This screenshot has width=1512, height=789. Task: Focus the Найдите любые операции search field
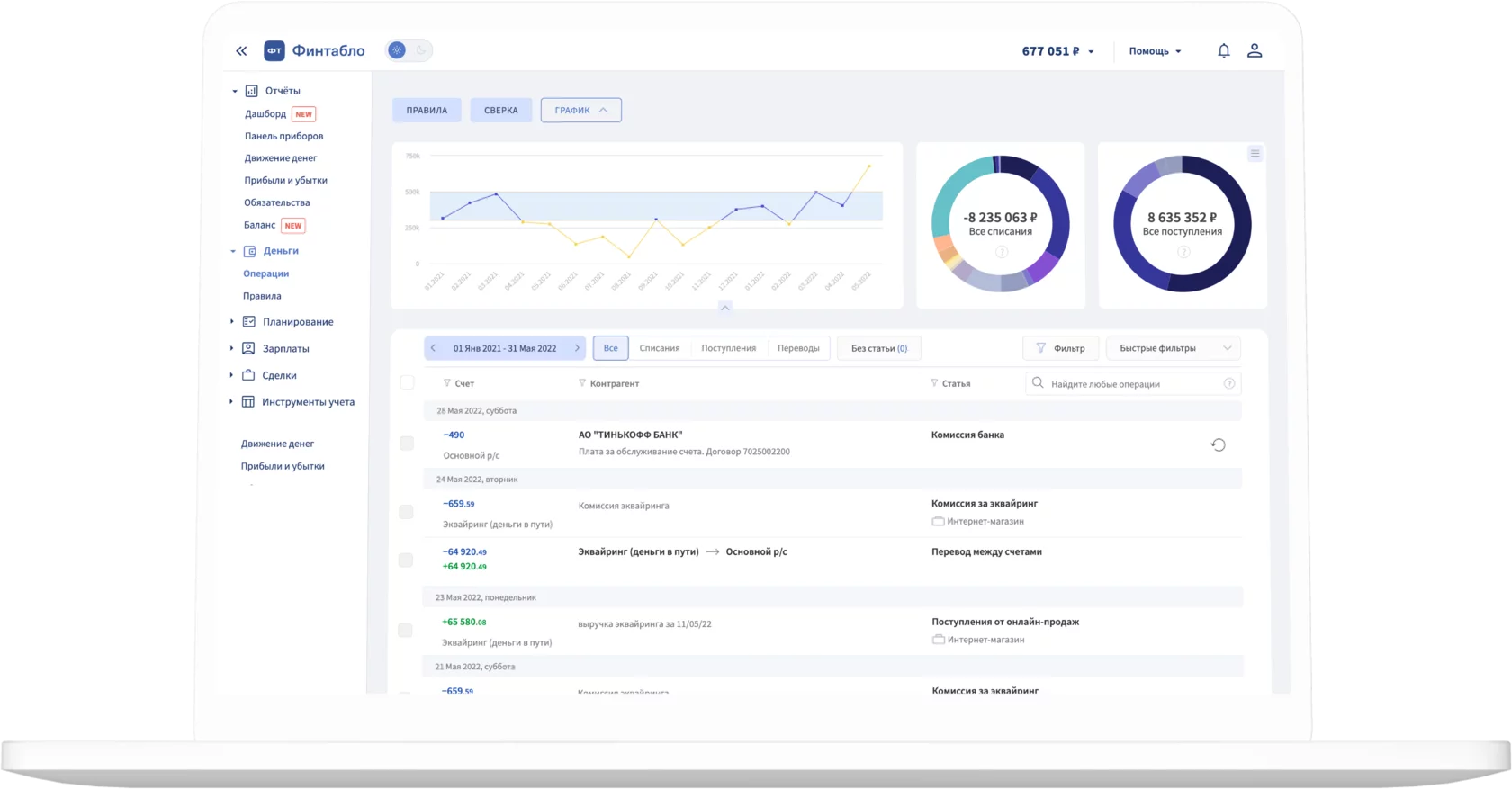point(1134,384)
